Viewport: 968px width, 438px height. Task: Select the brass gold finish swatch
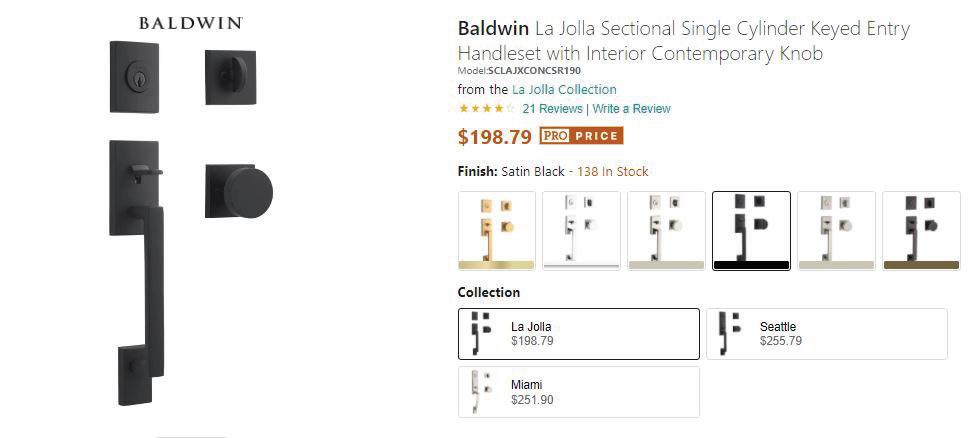tap(497, 230)
